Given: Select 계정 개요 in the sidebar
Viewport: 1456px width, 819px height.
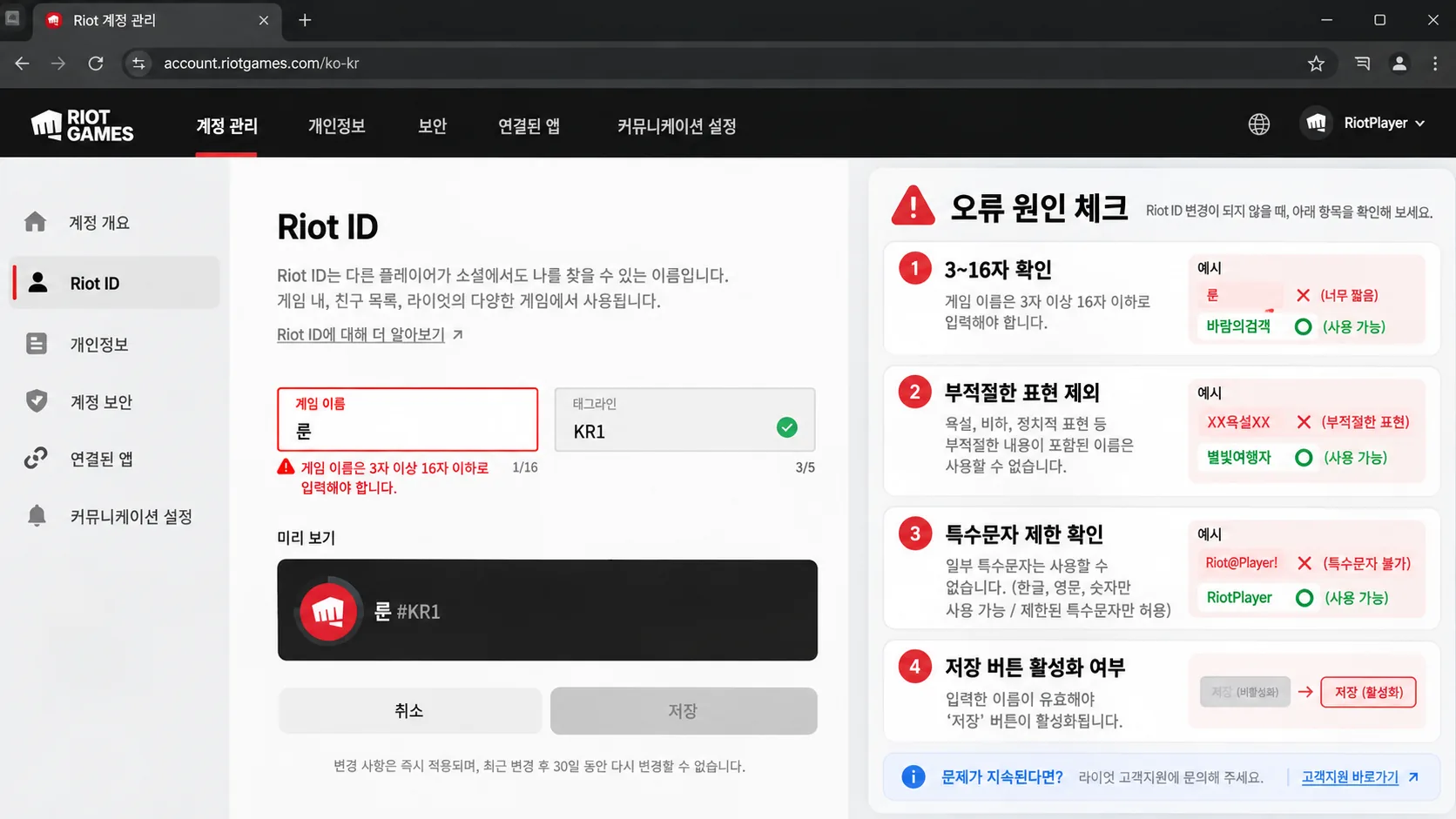Looking at the screenshot, I should 115,223.
